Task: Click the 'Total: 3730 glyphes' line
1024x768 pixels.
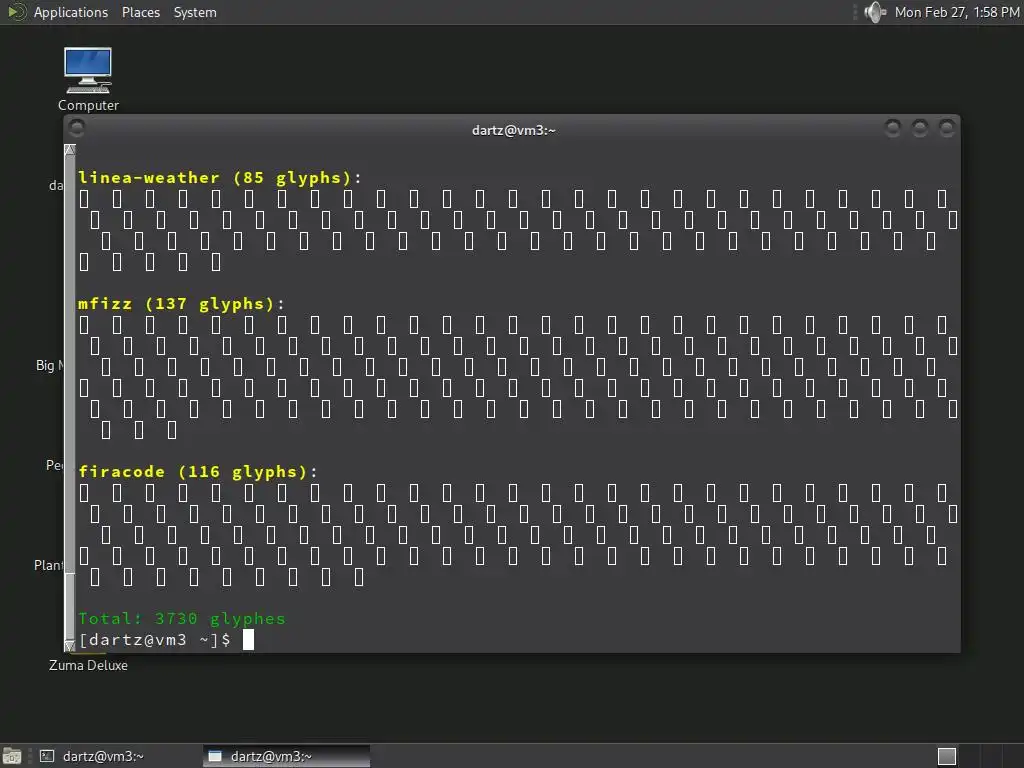Action: [x=182, y=618]
